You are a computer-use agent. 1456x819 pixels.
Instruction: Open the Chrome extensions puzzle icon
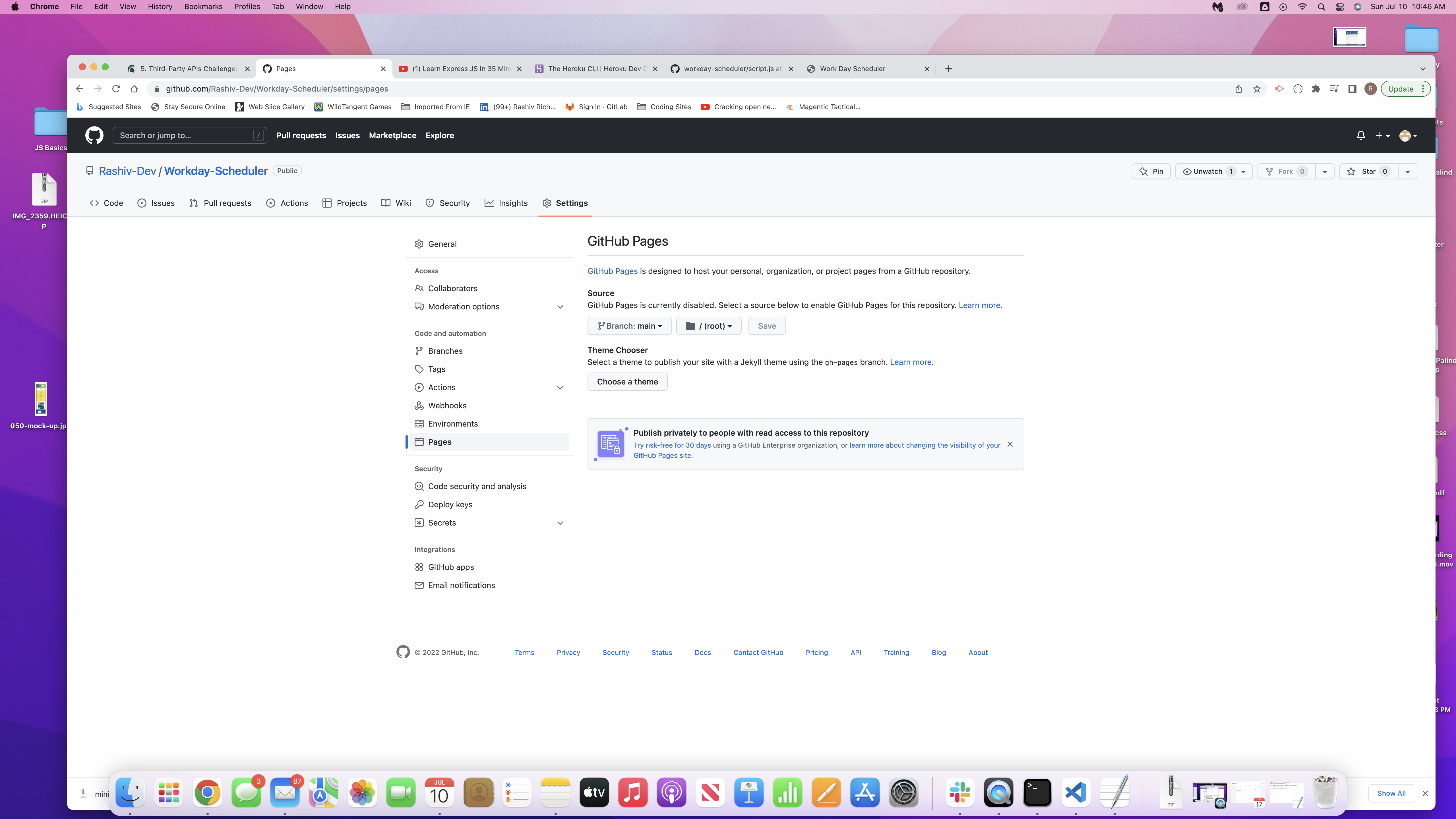pos(1316,89)
